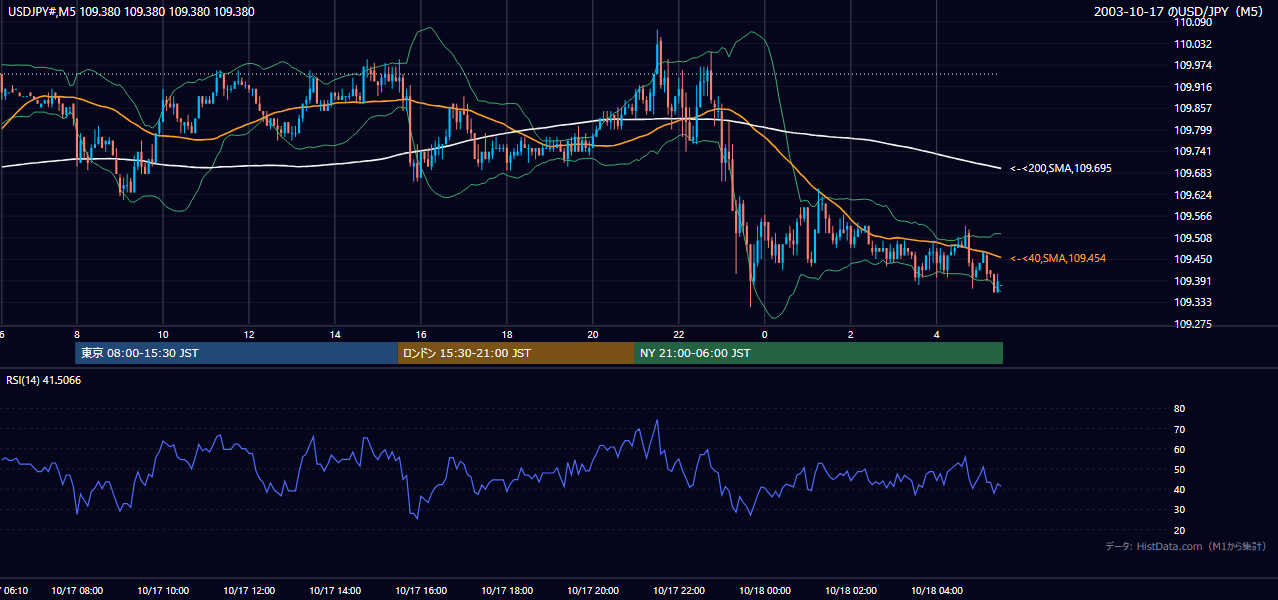Select the ロンドン 15:30-21:00 JST session bar
This screenshot has width=1278, height=600.
(x=515, y=353)
